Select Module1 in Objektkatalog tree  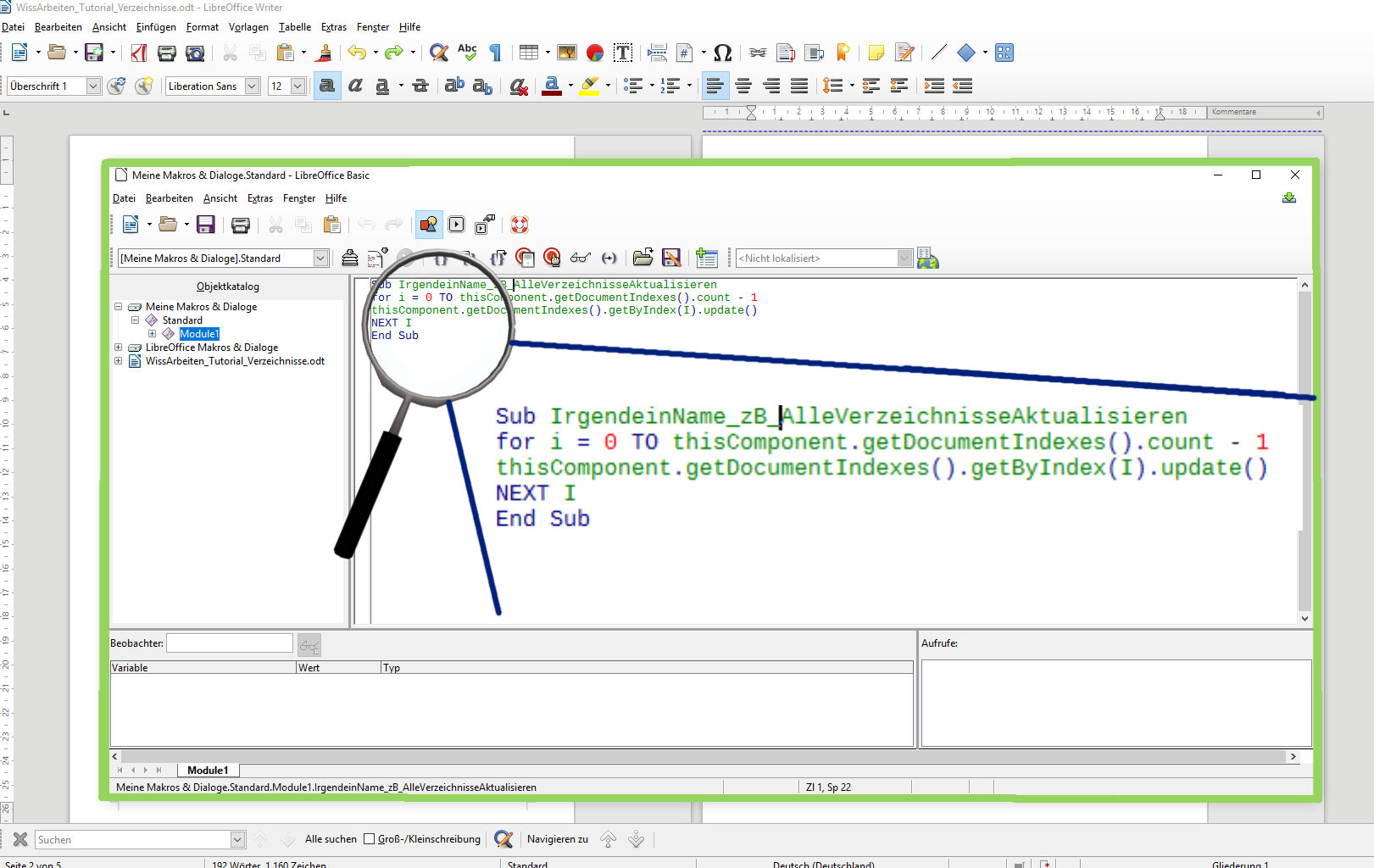pos(199,334)
